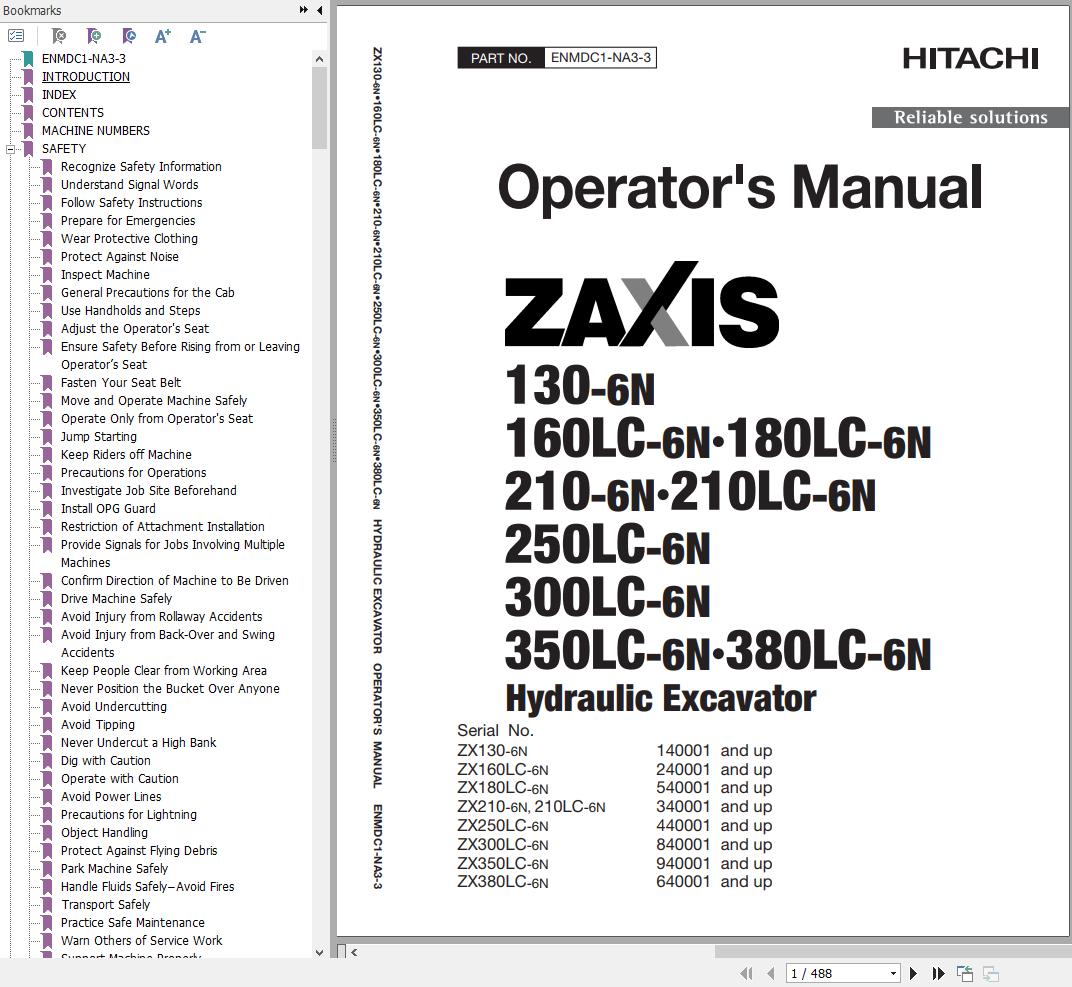Jump to the last page button
The width and height of the screenshot is (1072, 987).
pos(939,973)
